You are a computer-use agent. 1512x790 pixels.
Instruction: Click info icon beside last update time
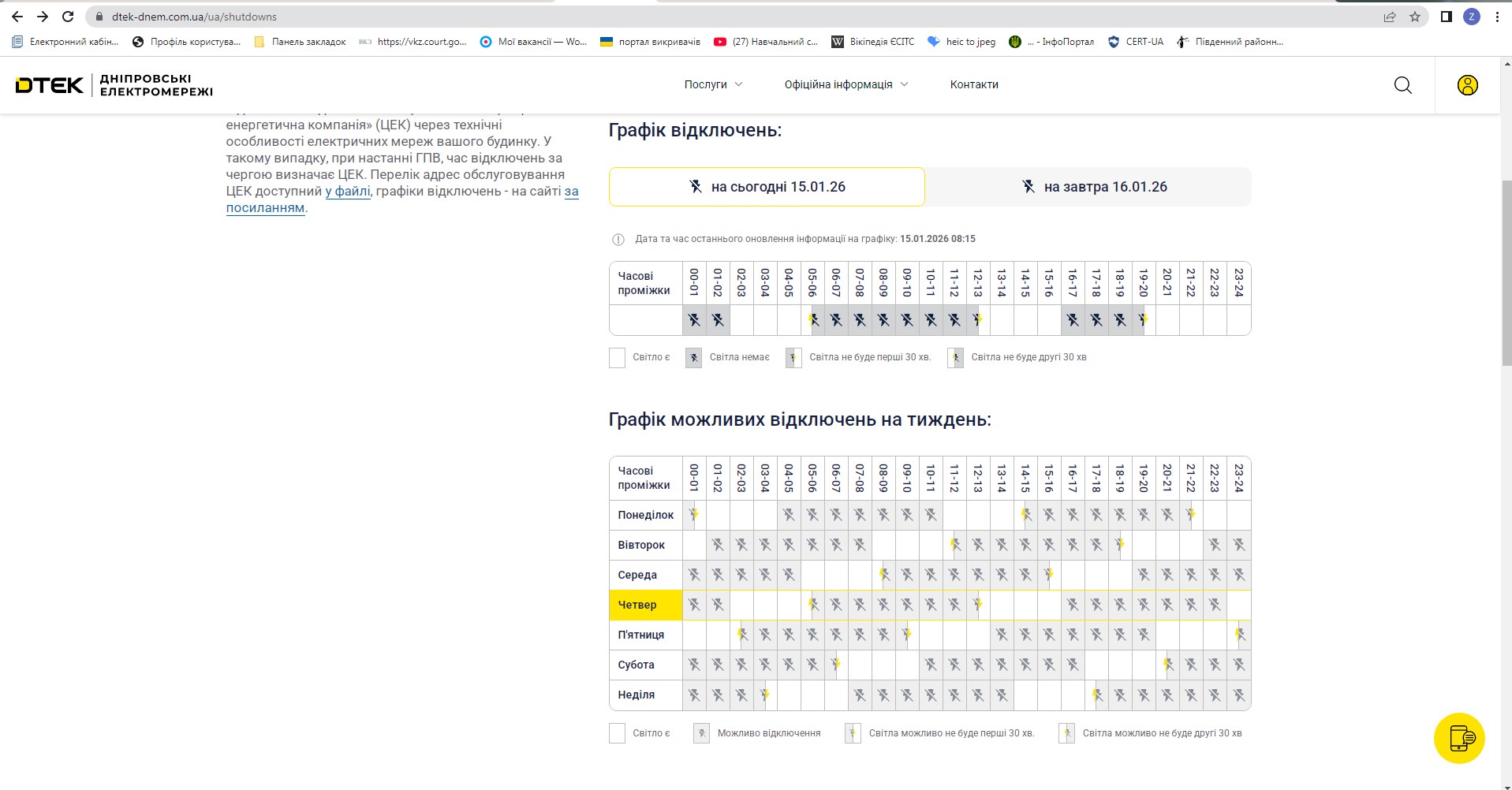(618, 240)
